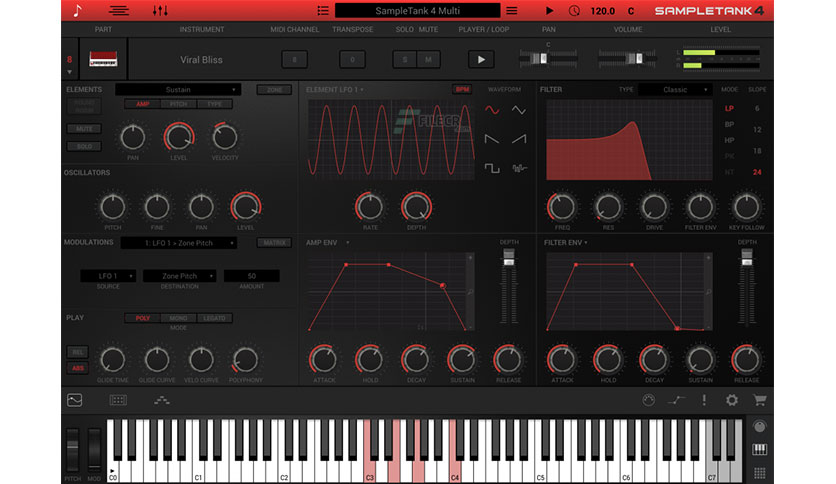Select LP filter mode

(x=729, y=108)
